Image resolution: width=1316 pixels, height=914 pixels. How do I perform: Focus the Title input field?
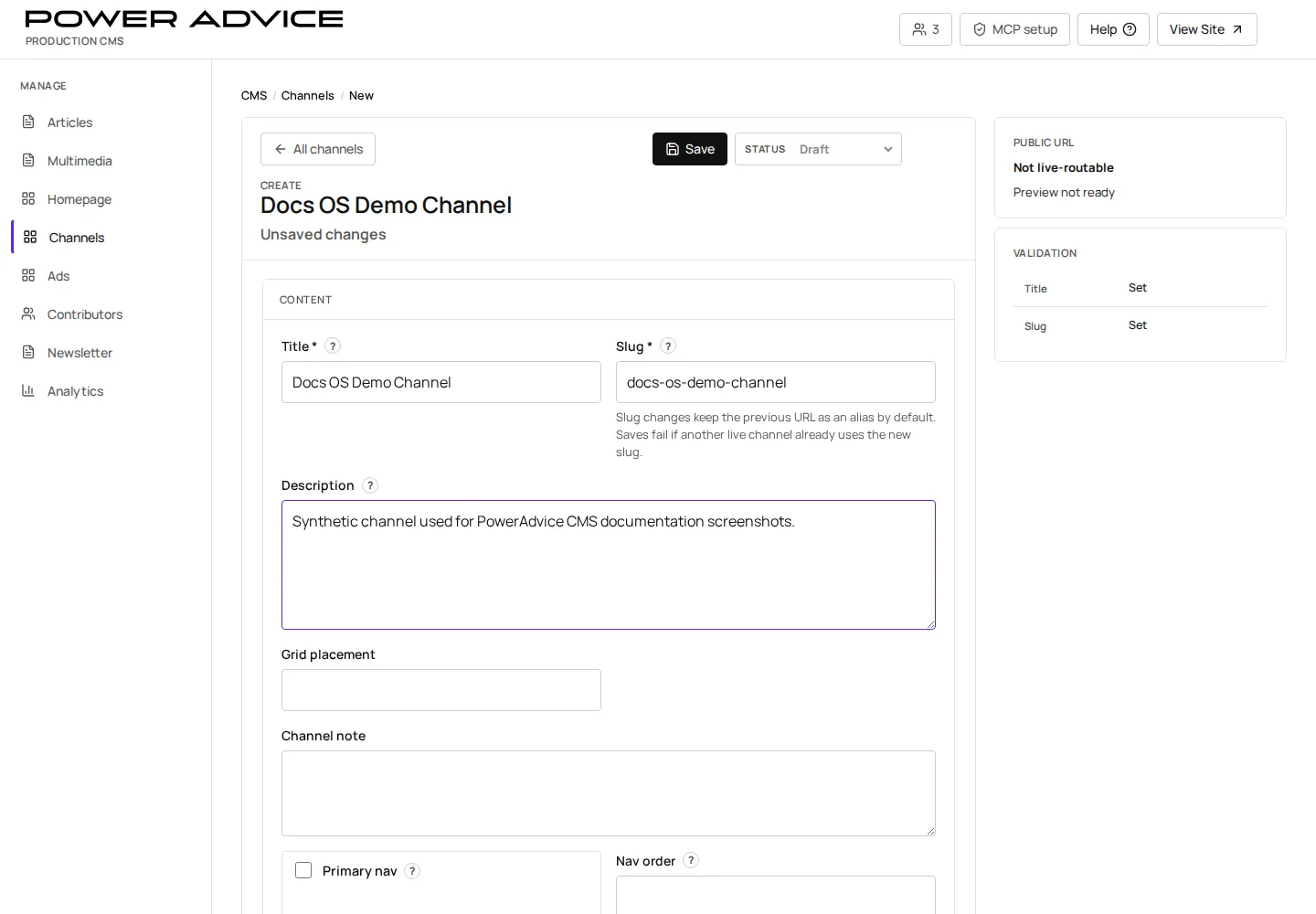pos(441,382)
